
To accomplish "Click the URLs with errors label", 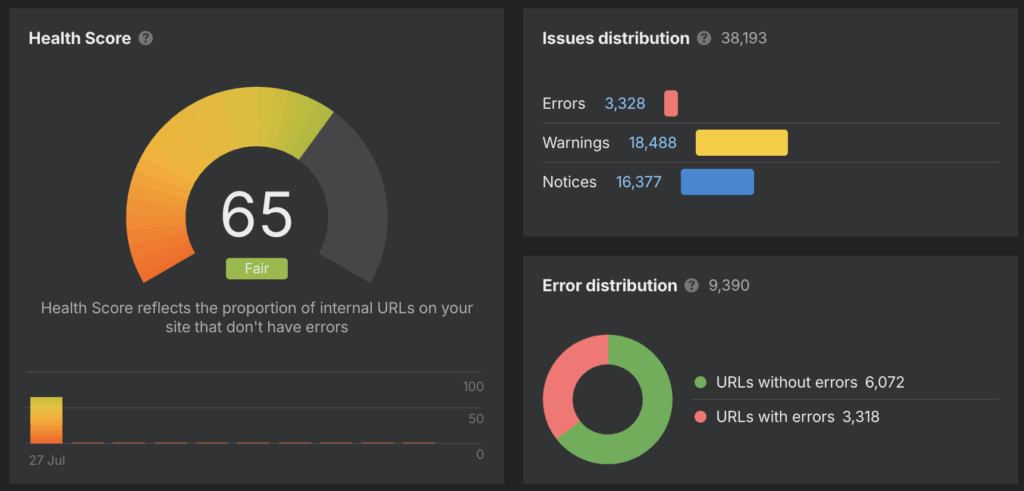I will pyautogui.click(x=775, y=417).
